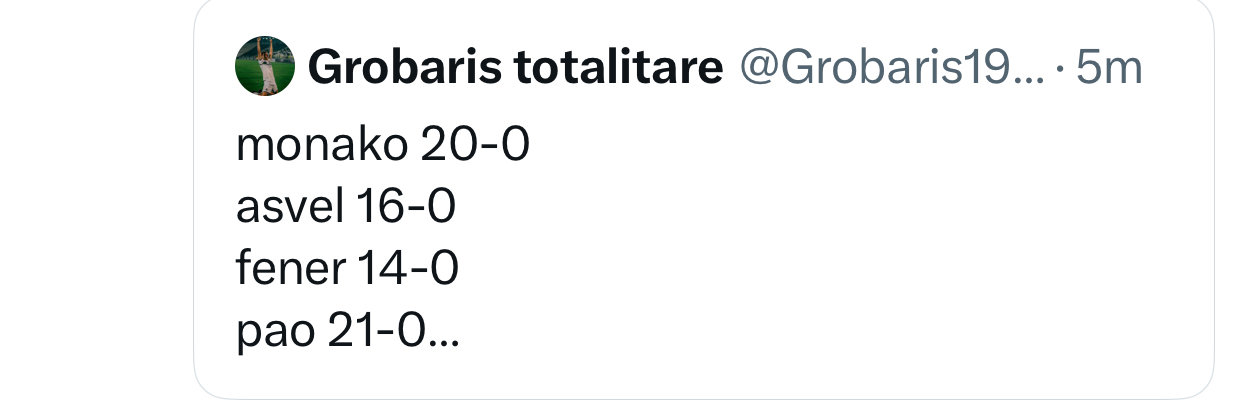Click the "monako 20-0" text line
Viewport: 1242px width, 405px height.
point(382,147)
